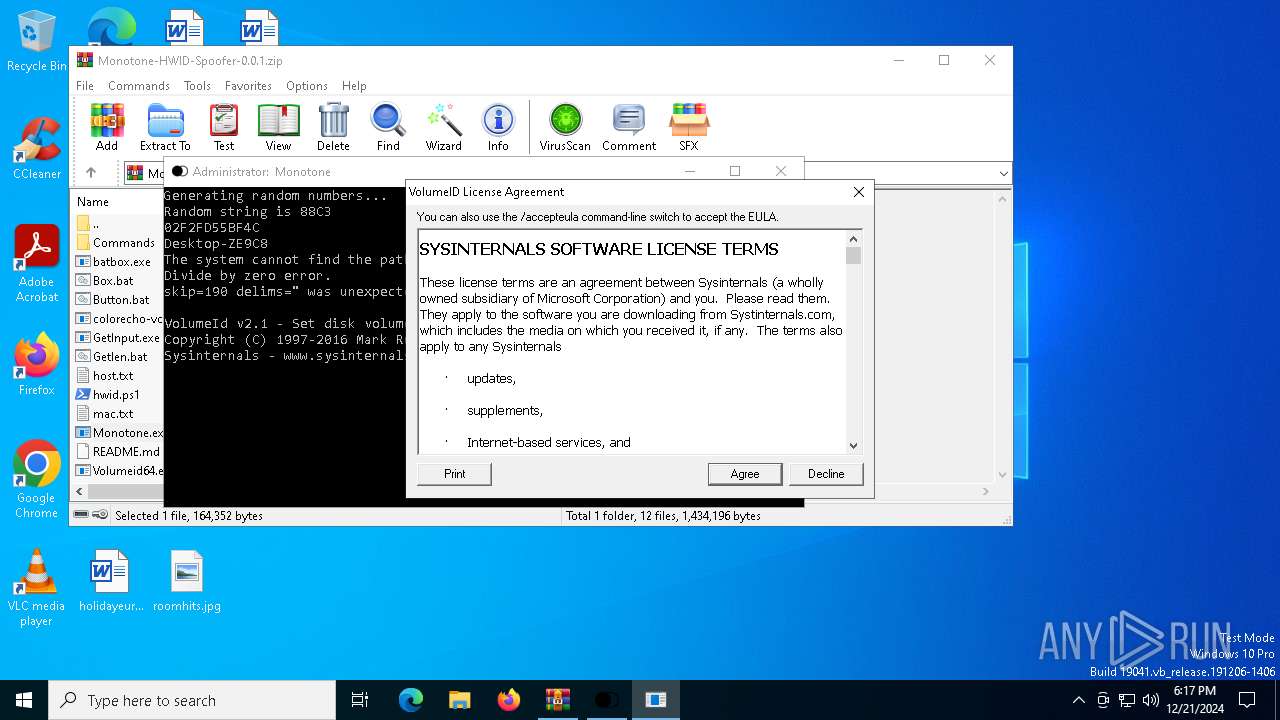Click the Windows Start button

pos(24,700)
